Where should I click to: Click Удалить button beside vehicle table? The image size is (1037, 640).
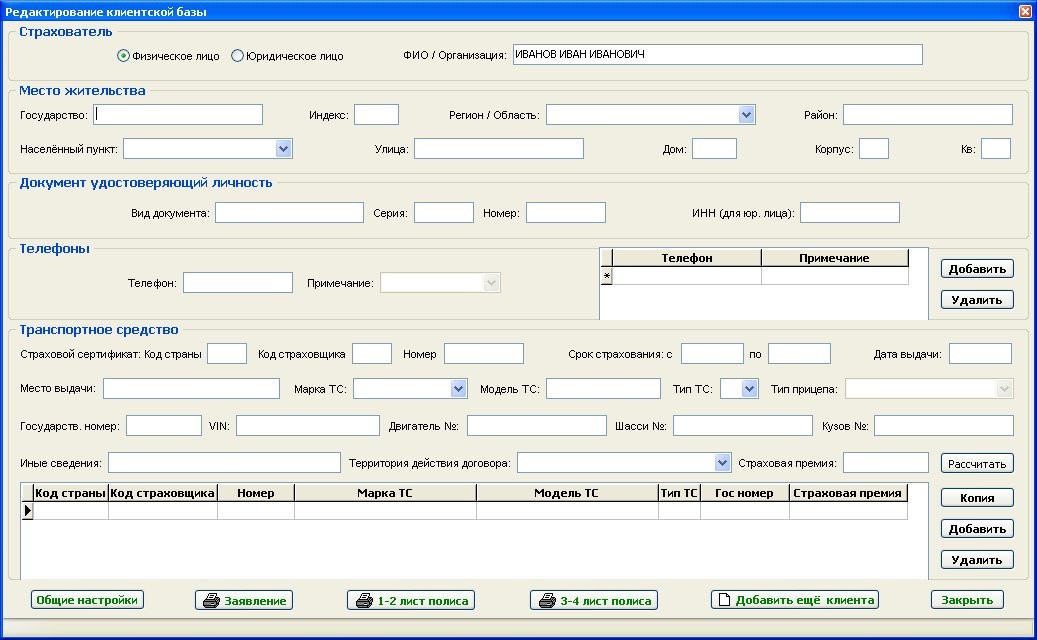point(977,560)
